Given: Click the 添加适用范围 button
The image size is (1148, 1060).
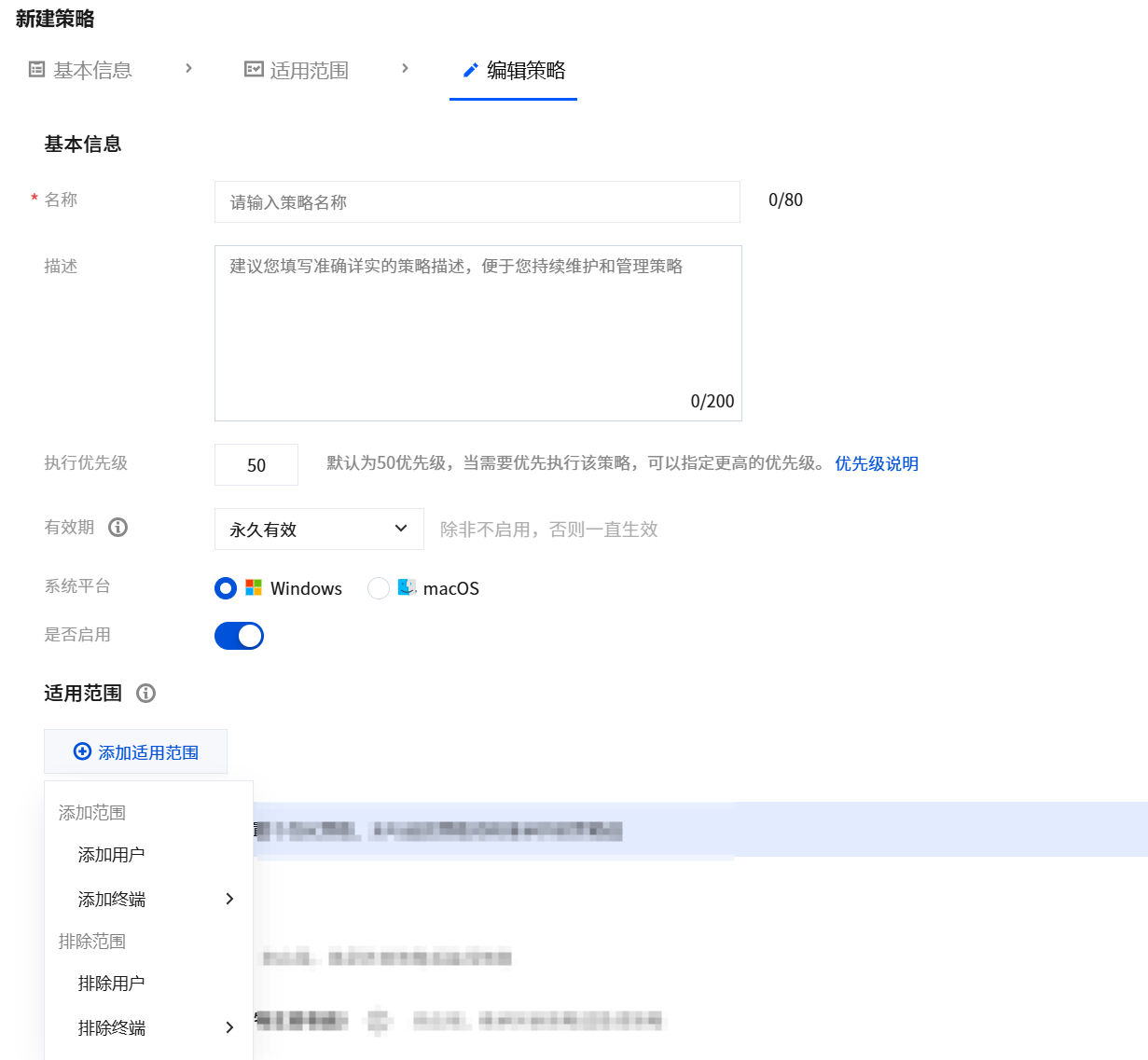Looking at the screenshot, I should tap(135, 751).
